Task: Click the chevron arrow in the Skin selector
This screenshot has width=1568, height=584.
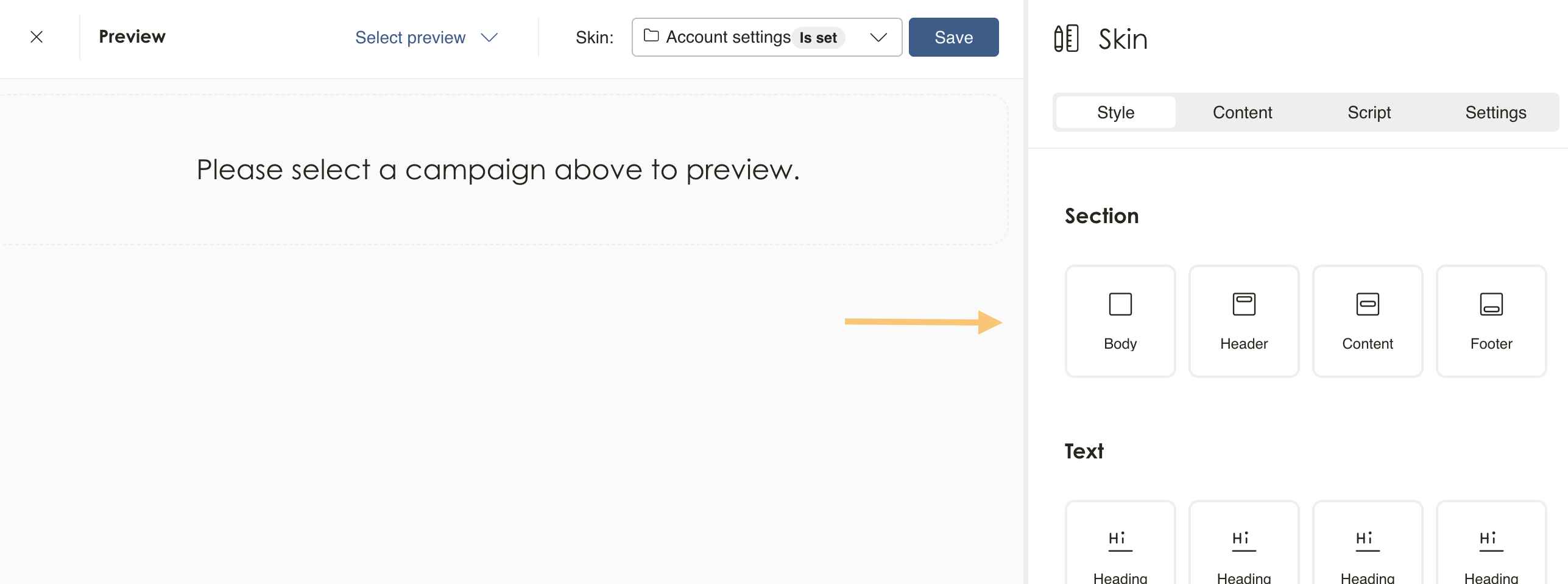Action: click(x=878, y=37)
